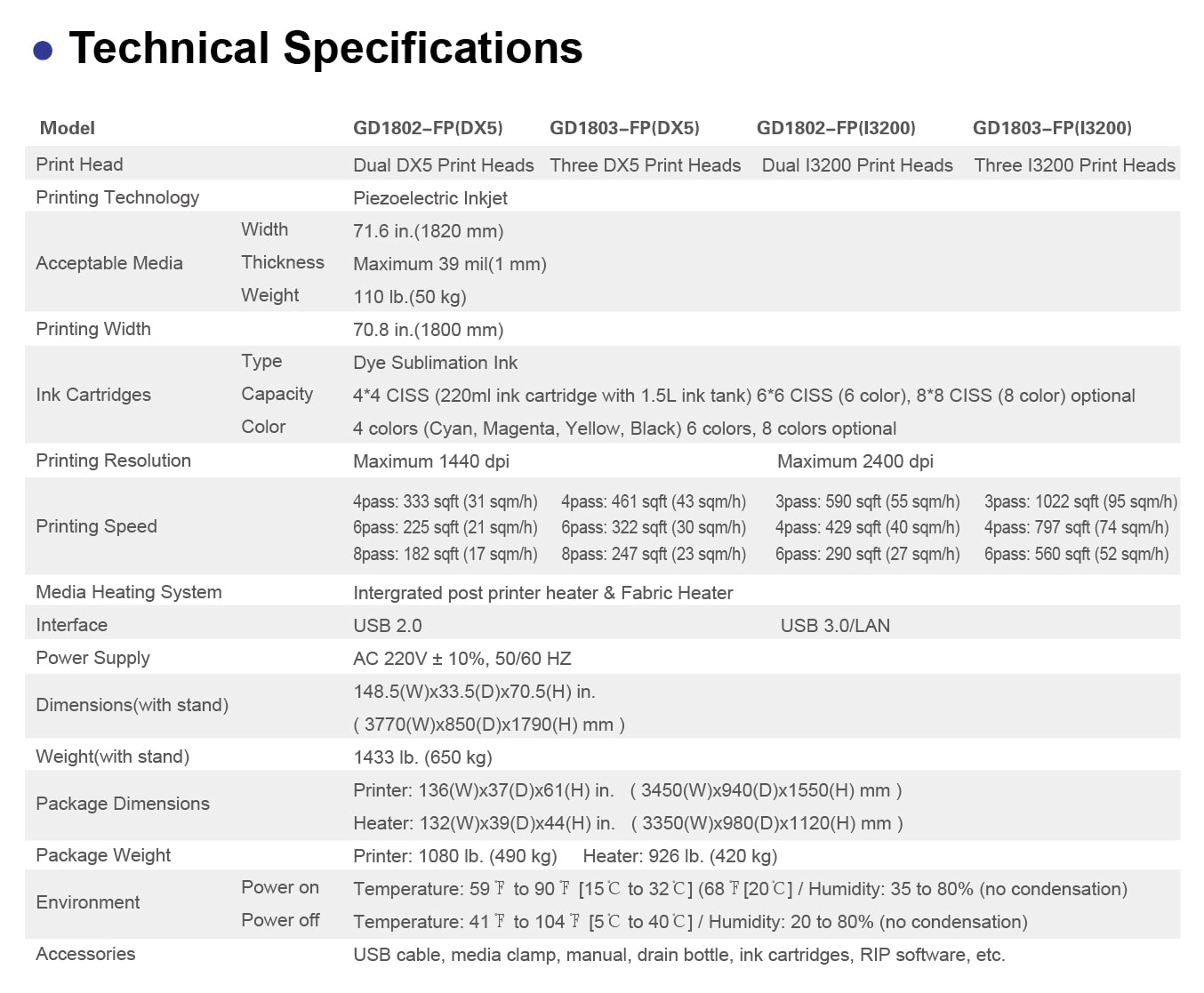Screen dimensions: 1204x993
Task: Select the Maximum 2400 dpi value
Action: [855, 461]
